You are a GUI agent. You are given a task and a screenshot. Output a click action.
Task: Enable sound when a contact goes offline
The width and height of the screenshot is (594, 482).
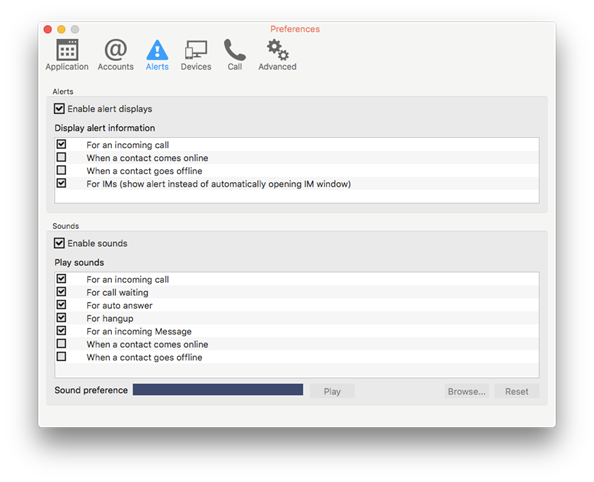tap(61, 357)
